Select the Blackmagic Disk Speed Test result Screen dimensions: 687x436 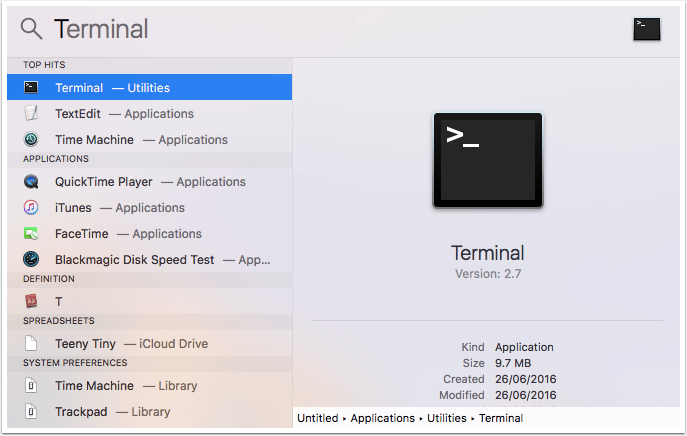tap(149, 259)
